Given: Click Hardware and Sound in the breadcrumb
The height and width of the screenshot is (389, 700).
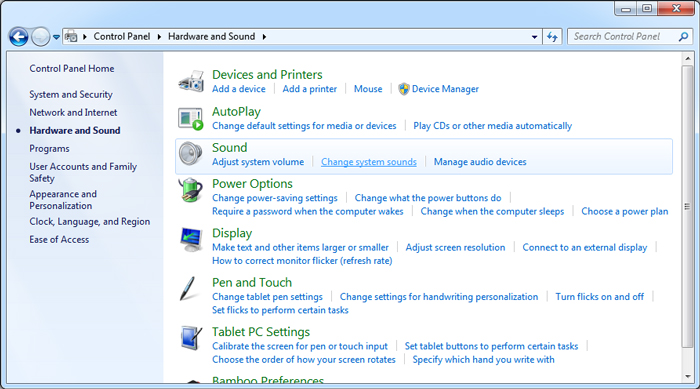Looking at the screenshot, I should (x=211, y=37).
